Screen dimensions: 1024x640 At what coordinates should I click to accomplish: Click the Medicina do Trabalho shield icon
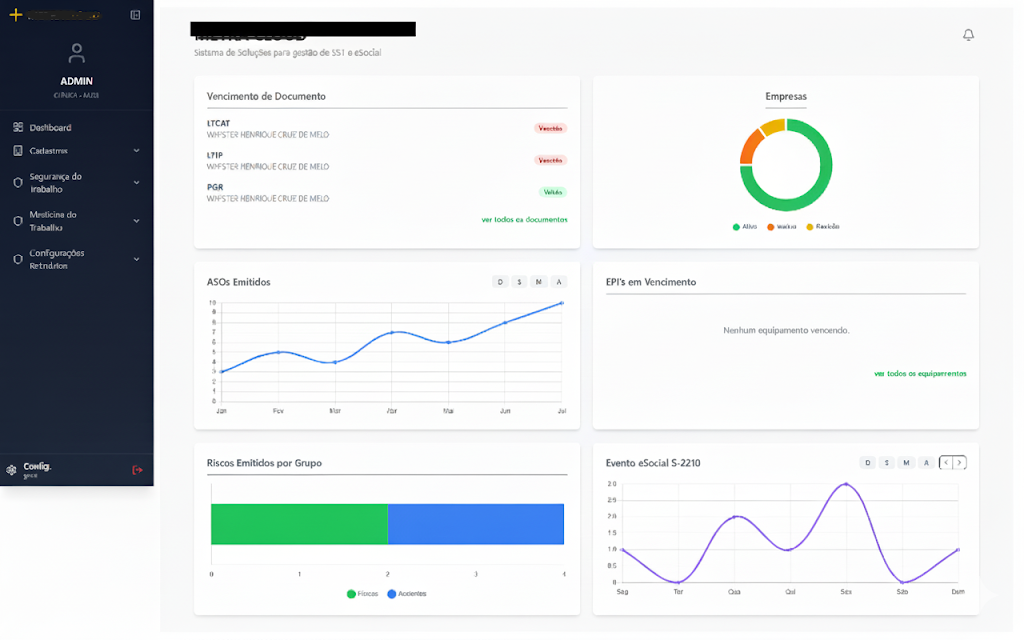coord(18,221)
